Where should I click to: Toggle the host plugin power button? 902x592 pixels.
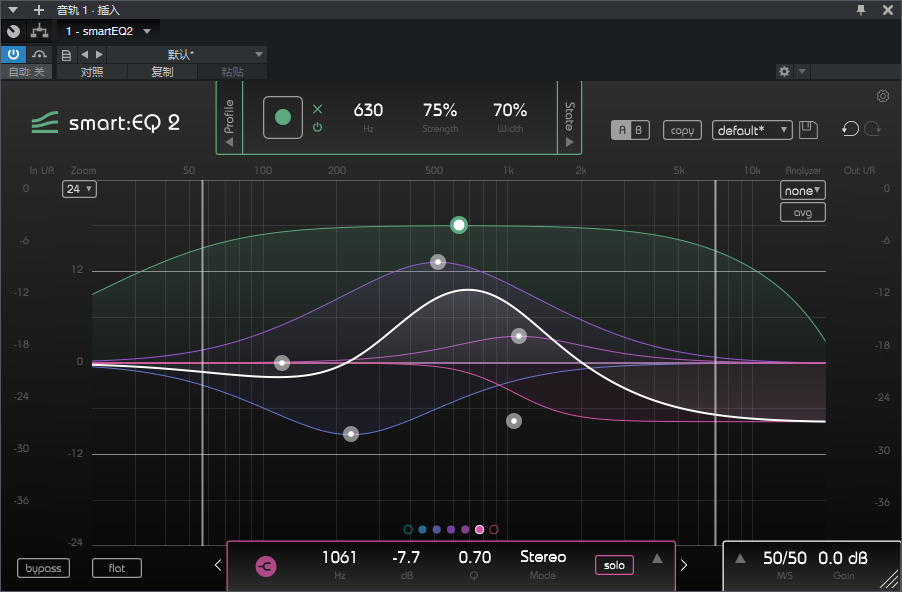(x=13, y=55)
